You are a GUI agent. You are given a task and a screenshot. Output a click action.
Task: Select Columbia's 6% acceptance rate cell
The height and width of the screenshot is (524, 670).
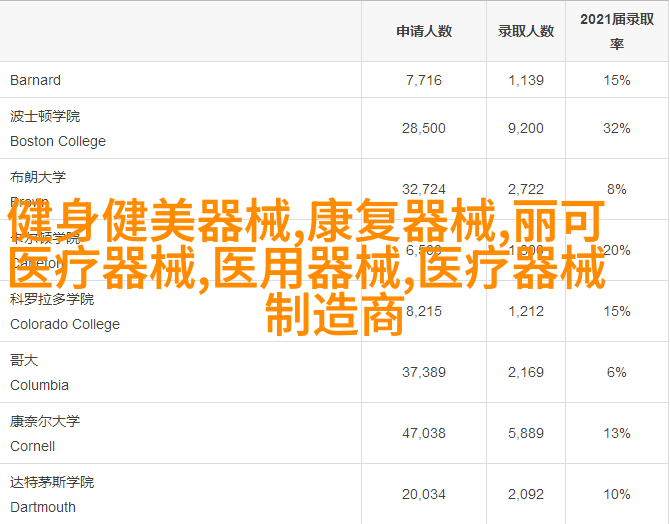coord(617,372)
